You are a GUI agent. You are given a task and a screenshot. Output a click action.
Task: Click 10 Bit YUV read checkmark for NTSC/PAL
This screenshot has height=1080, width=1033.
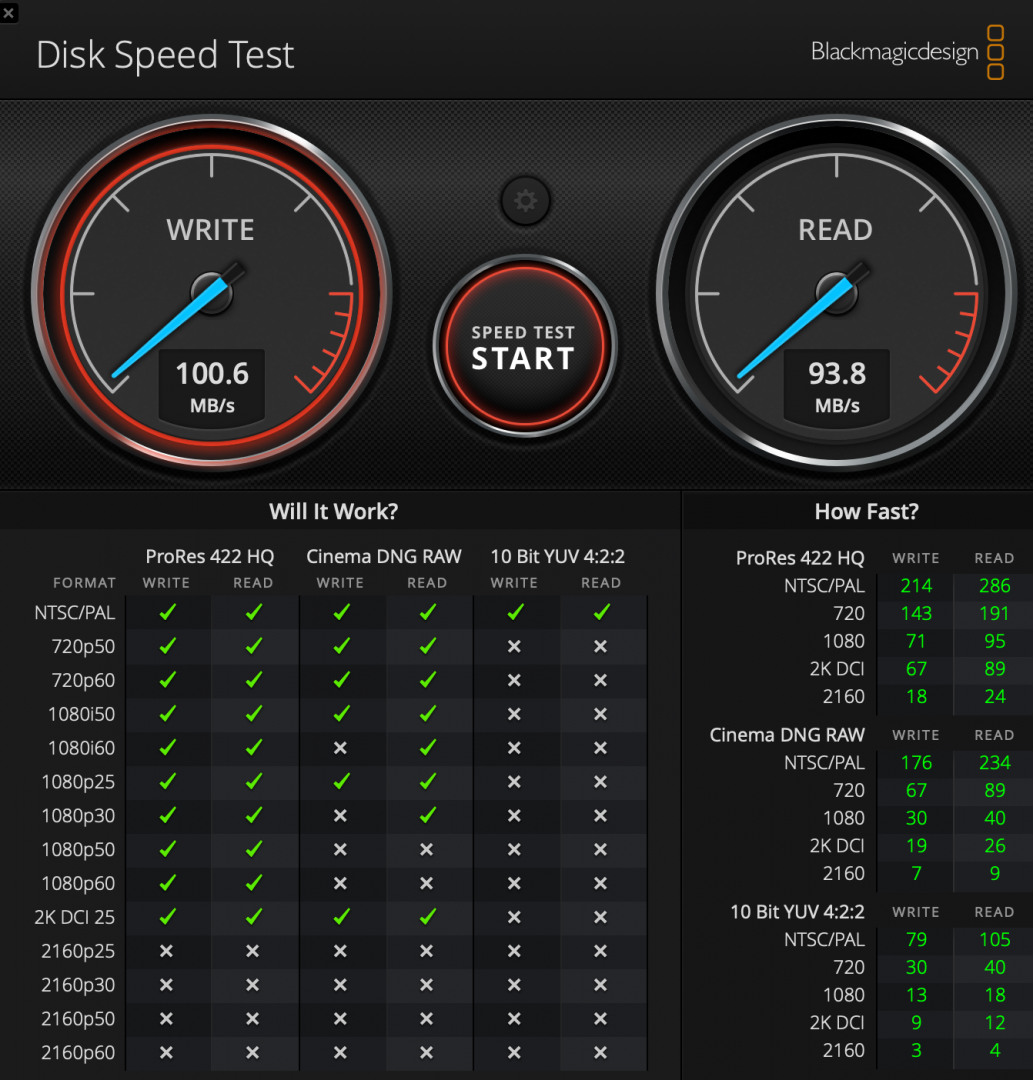click(602, 612)
